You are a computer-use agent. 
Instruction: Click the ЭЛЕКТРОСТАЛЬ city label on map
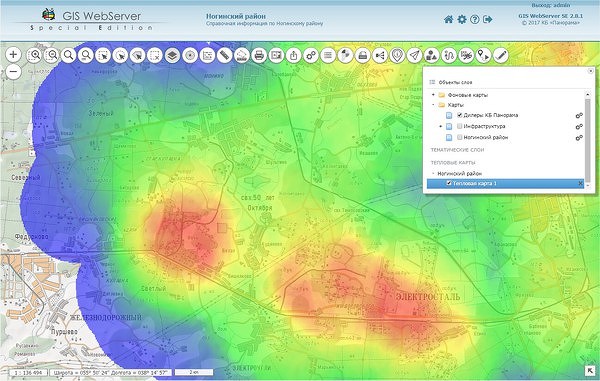pos(428,297)
